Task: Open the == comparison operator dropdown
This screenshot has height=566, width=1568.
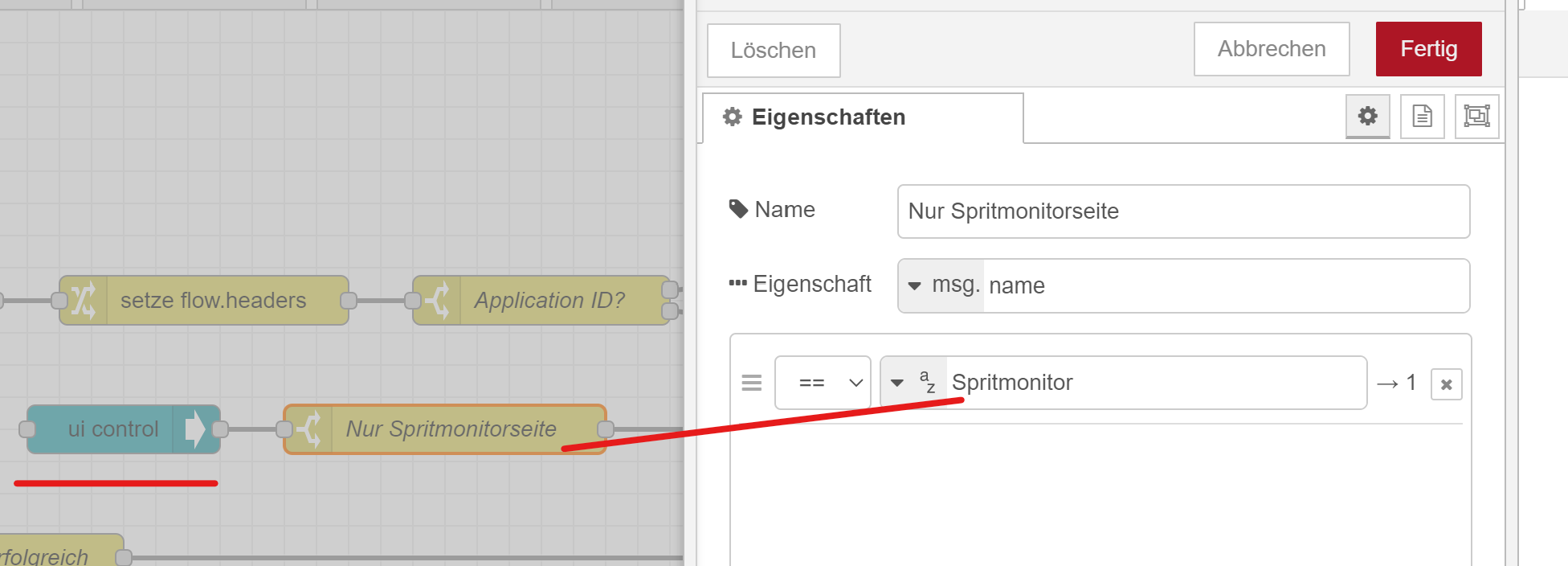Action: [823, 383]
